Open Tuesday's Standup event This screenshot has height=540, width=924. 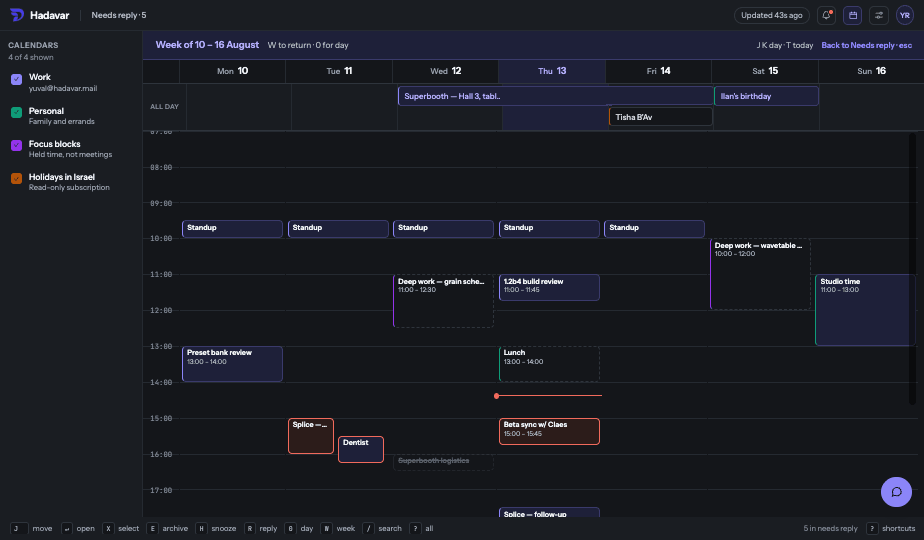click(x=338, y=229)
